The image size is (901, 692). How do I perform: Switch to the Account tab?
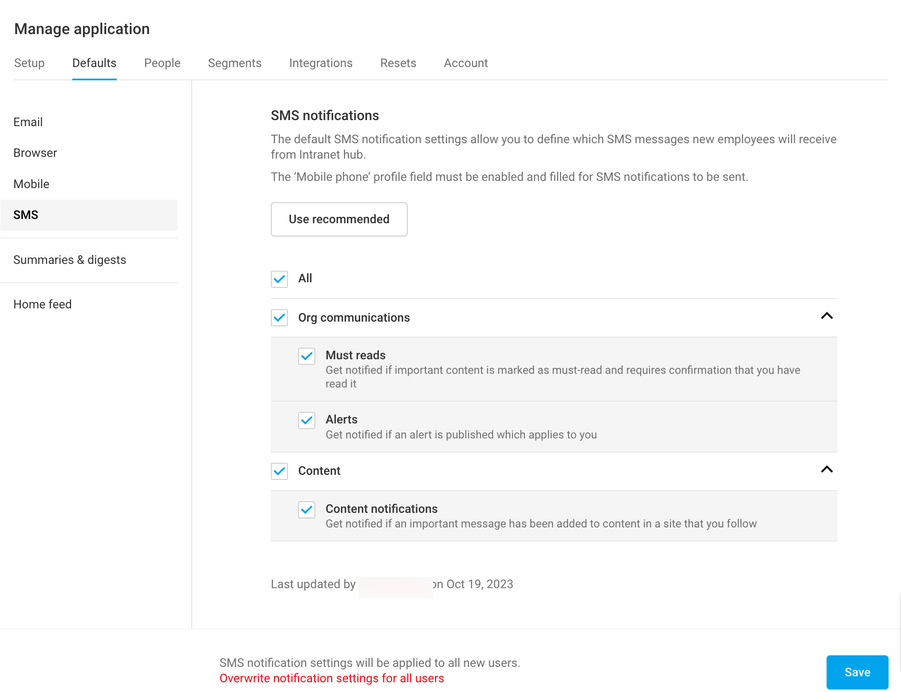coord(465,63)
